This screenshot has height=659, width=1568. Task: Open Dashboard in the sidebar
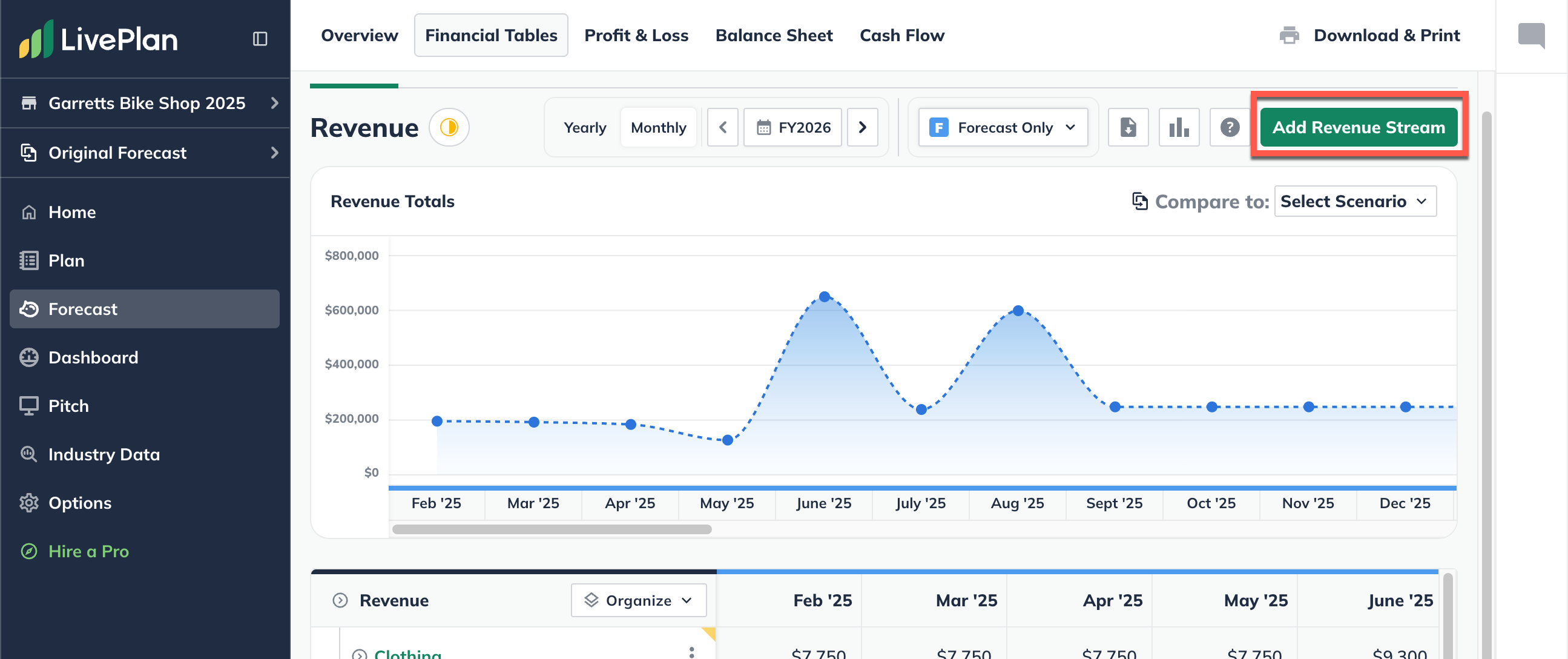pos(93,357)
